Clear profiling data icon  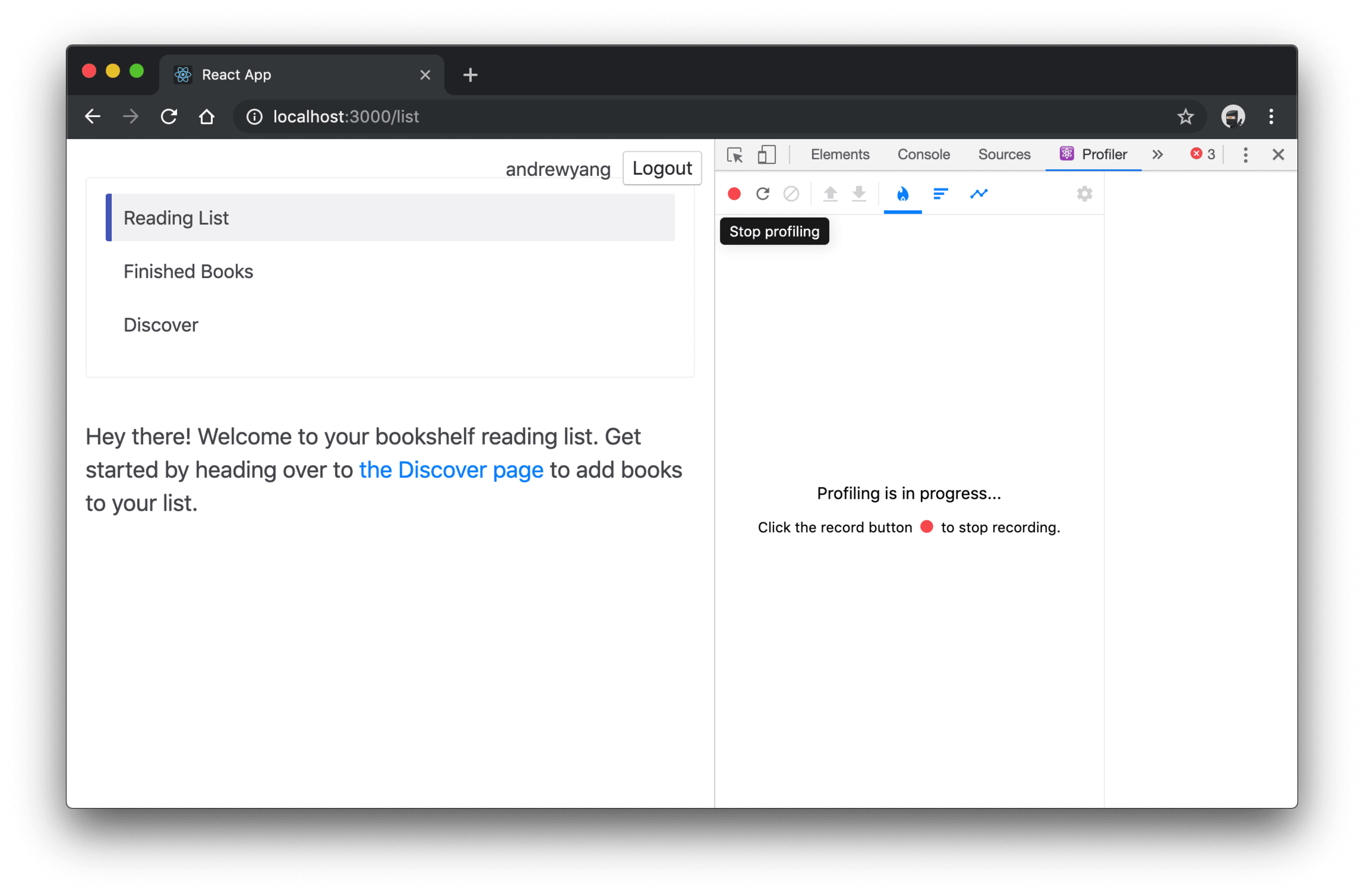click(x=792, y=194)
